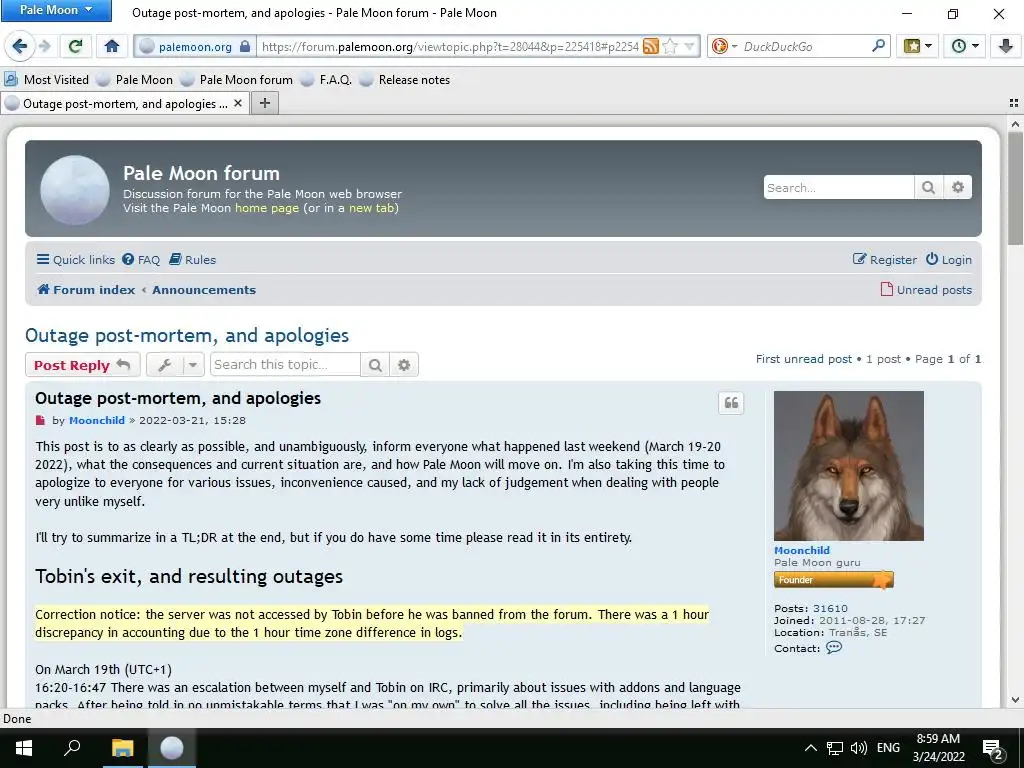Click the topic title heading link
The width and height of the screenshot is (1024, 768).
[187, 335]
